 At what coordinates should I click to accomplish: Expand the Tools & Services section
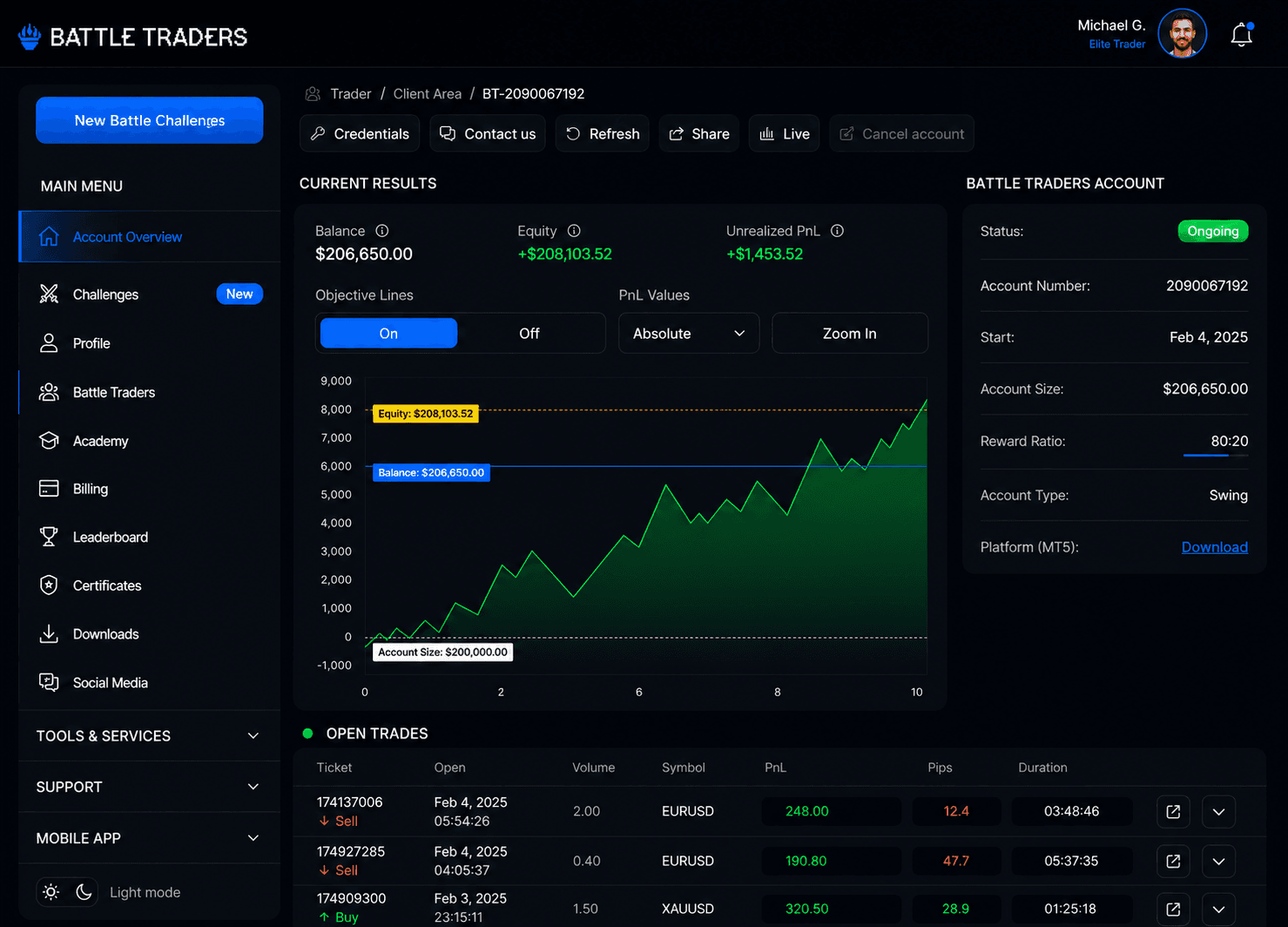point(149,736)
